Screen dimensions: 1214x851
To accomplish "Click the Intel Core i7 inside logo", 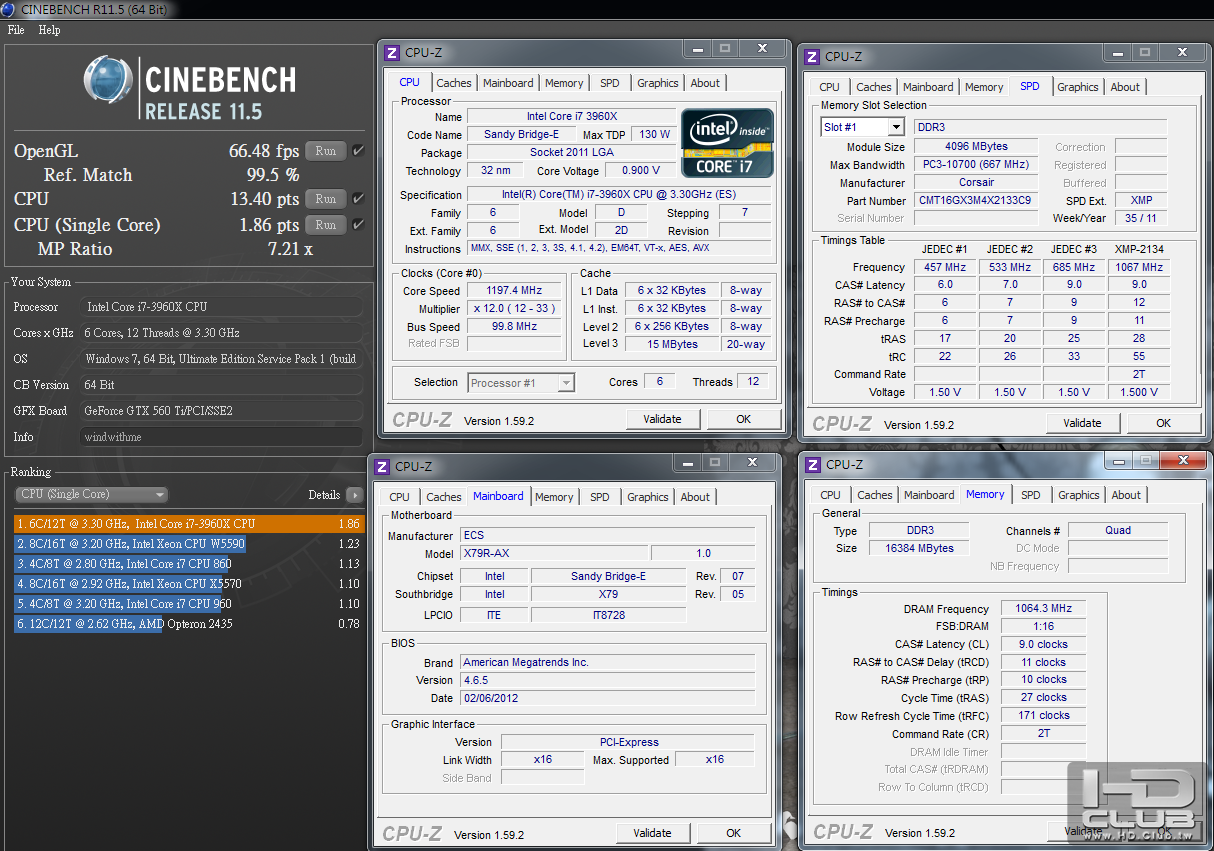I will (727, 142).
